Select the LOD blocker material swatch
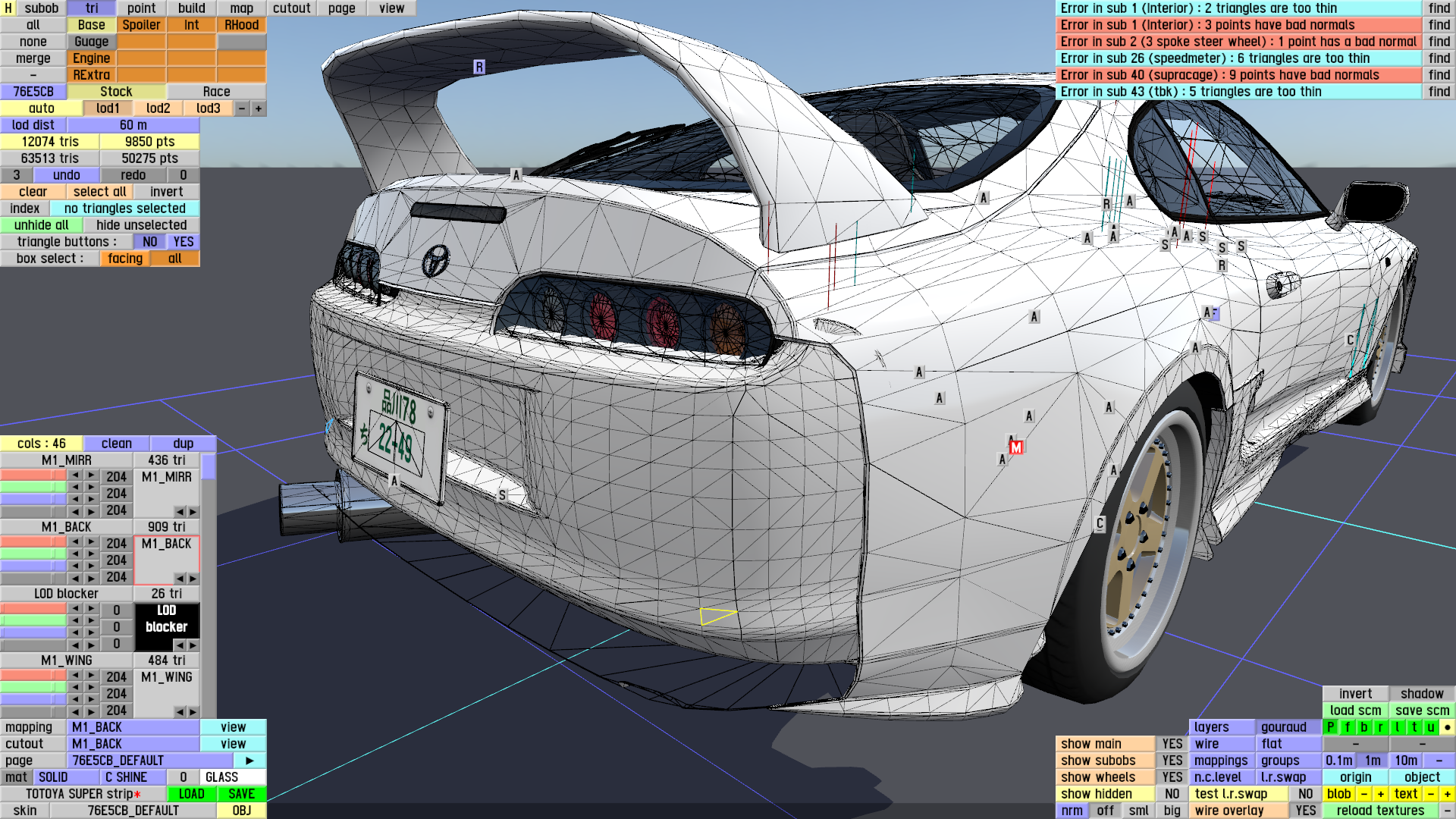Viewport: 1456px width, 819px height. click(x=167, y=620)
